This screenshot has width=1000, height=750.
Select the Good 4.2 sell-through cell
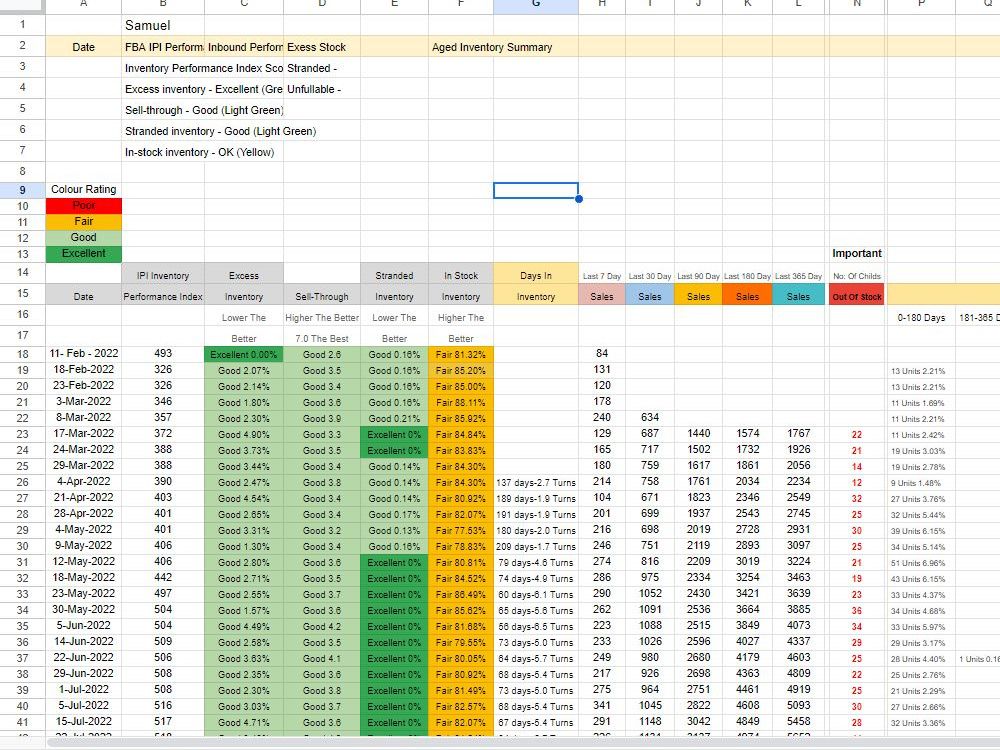[322, 626]
